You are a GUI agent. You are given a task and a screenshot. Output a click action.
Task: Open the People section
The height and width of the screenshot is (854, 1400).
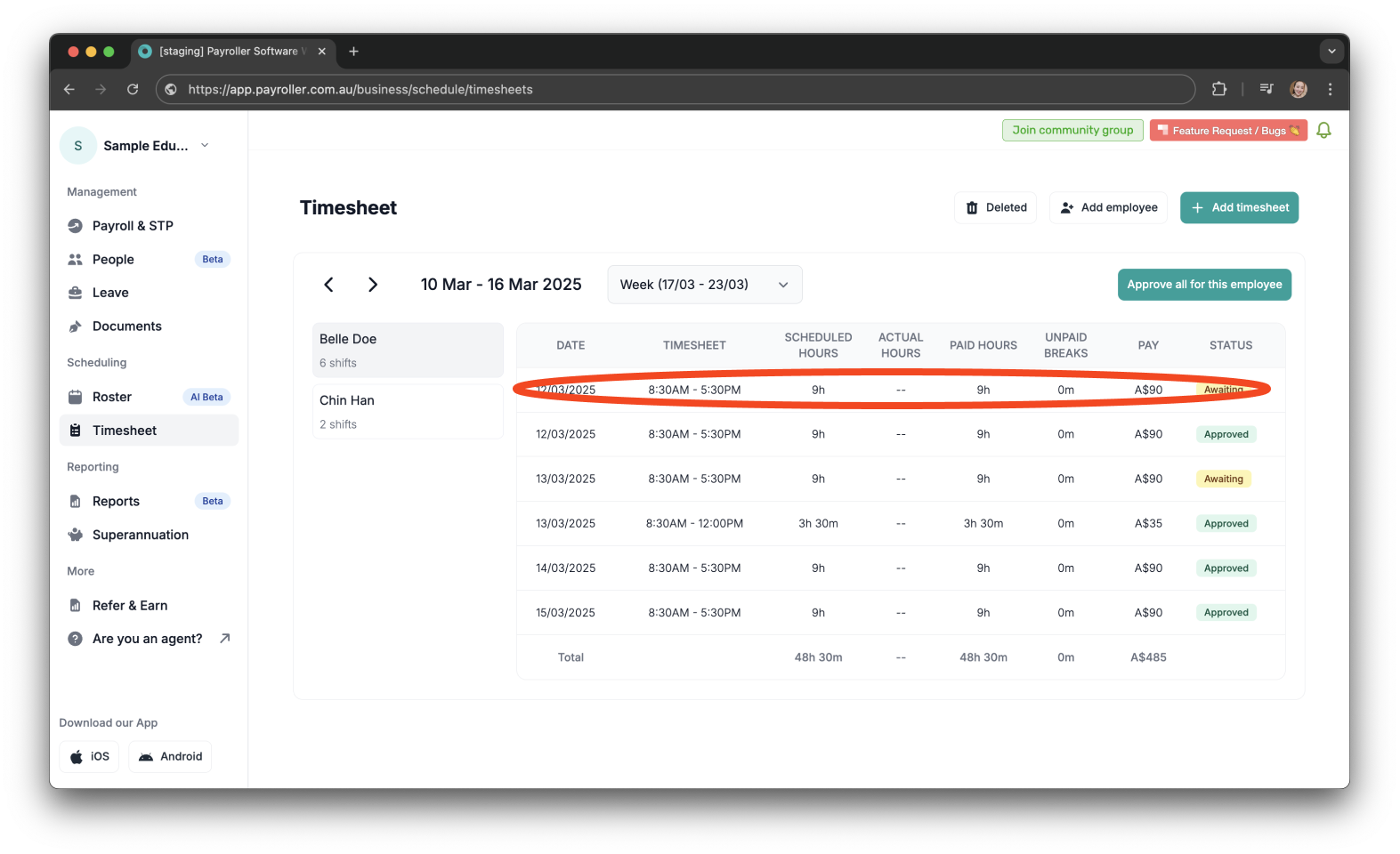click(x=149, y=259)
